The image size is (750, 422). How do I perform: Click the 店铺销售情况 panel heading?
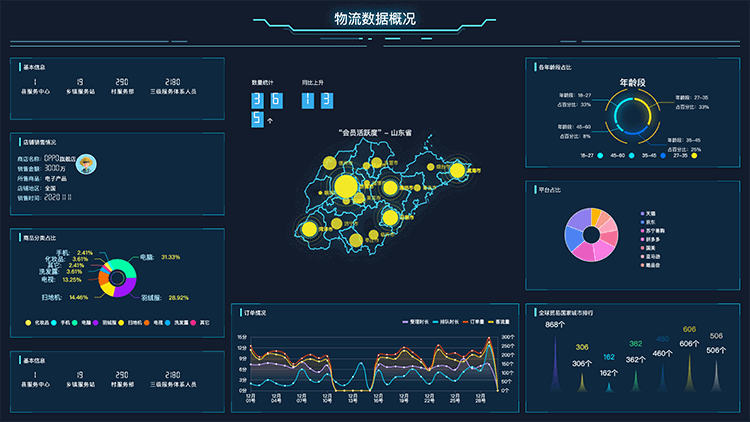40,142
